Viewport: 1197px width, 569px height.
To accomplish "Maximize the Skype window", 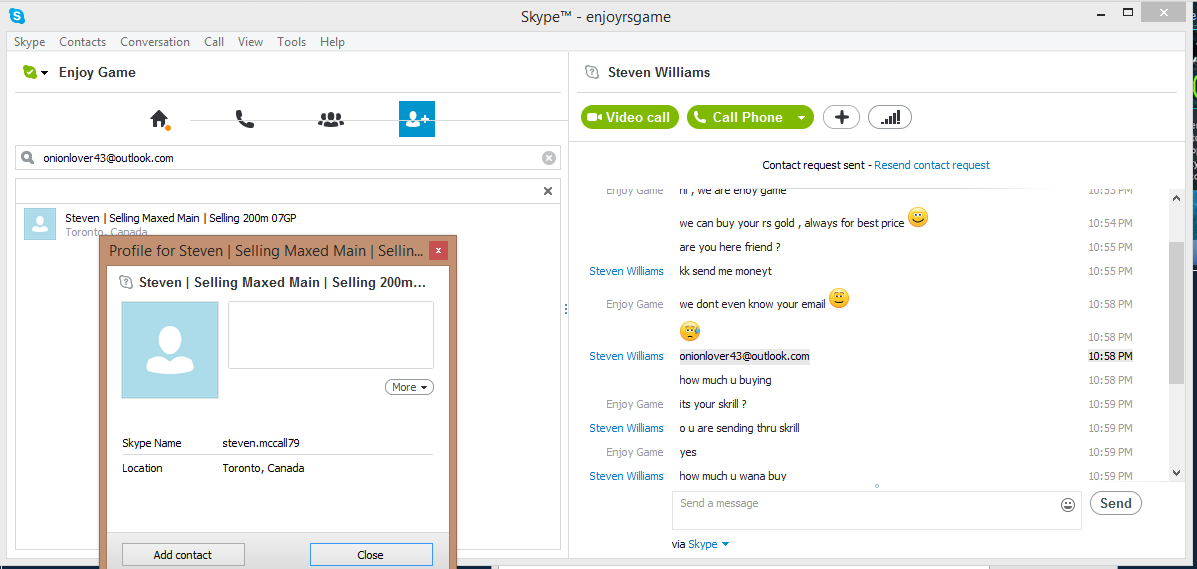I will pos(1128,11).
